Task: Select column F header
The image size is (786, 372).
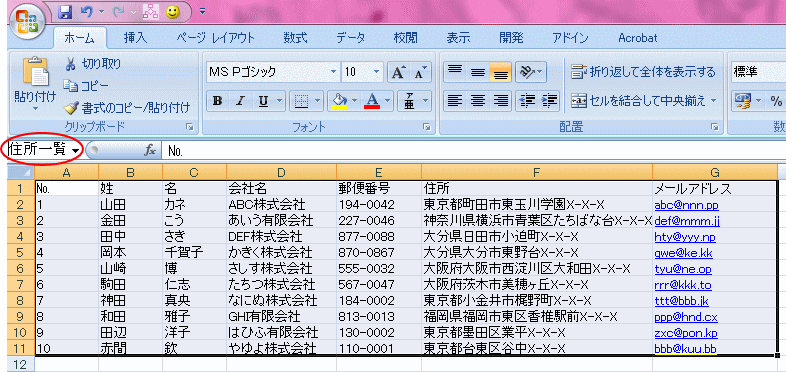Action: click(x=537, y=173)
